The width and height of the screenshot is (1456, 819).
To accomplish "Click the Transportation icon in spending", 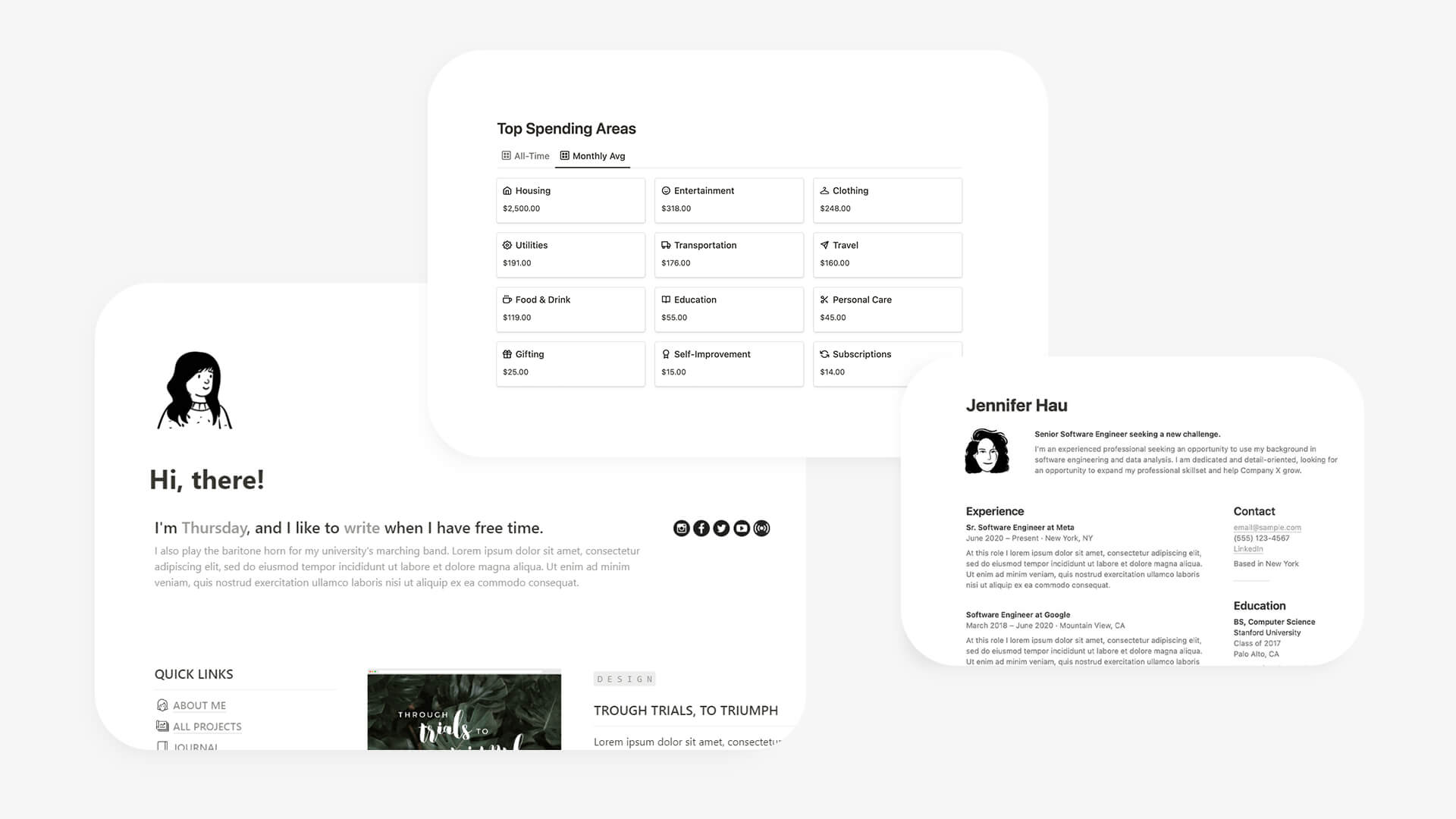I will [665, 245].
